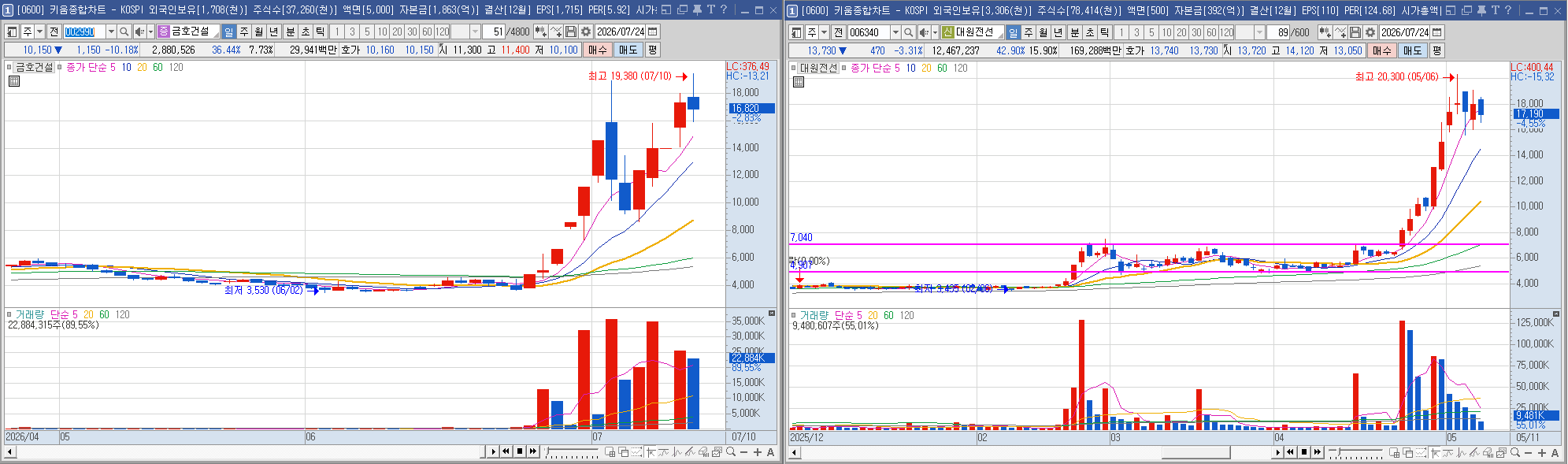
Task: Select weekly 주 period in the left chart
Action: [243, 32]
